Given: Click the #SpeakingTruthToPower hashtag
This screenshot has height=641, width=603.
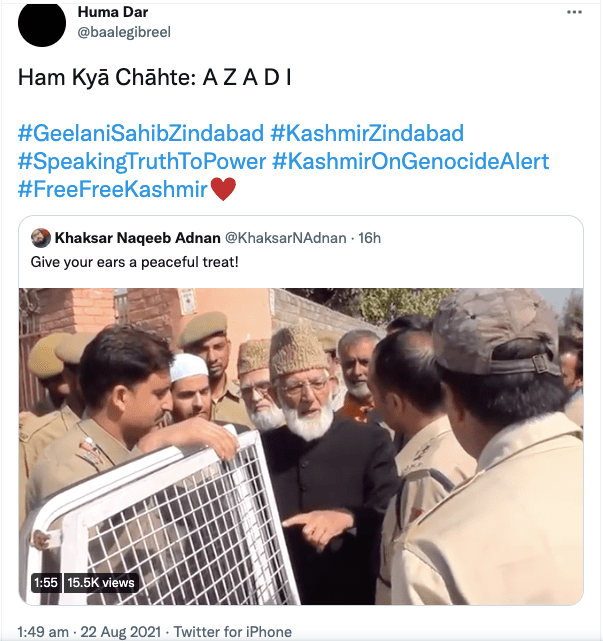Looking at the screenshot, I should [x=141, y=161].
